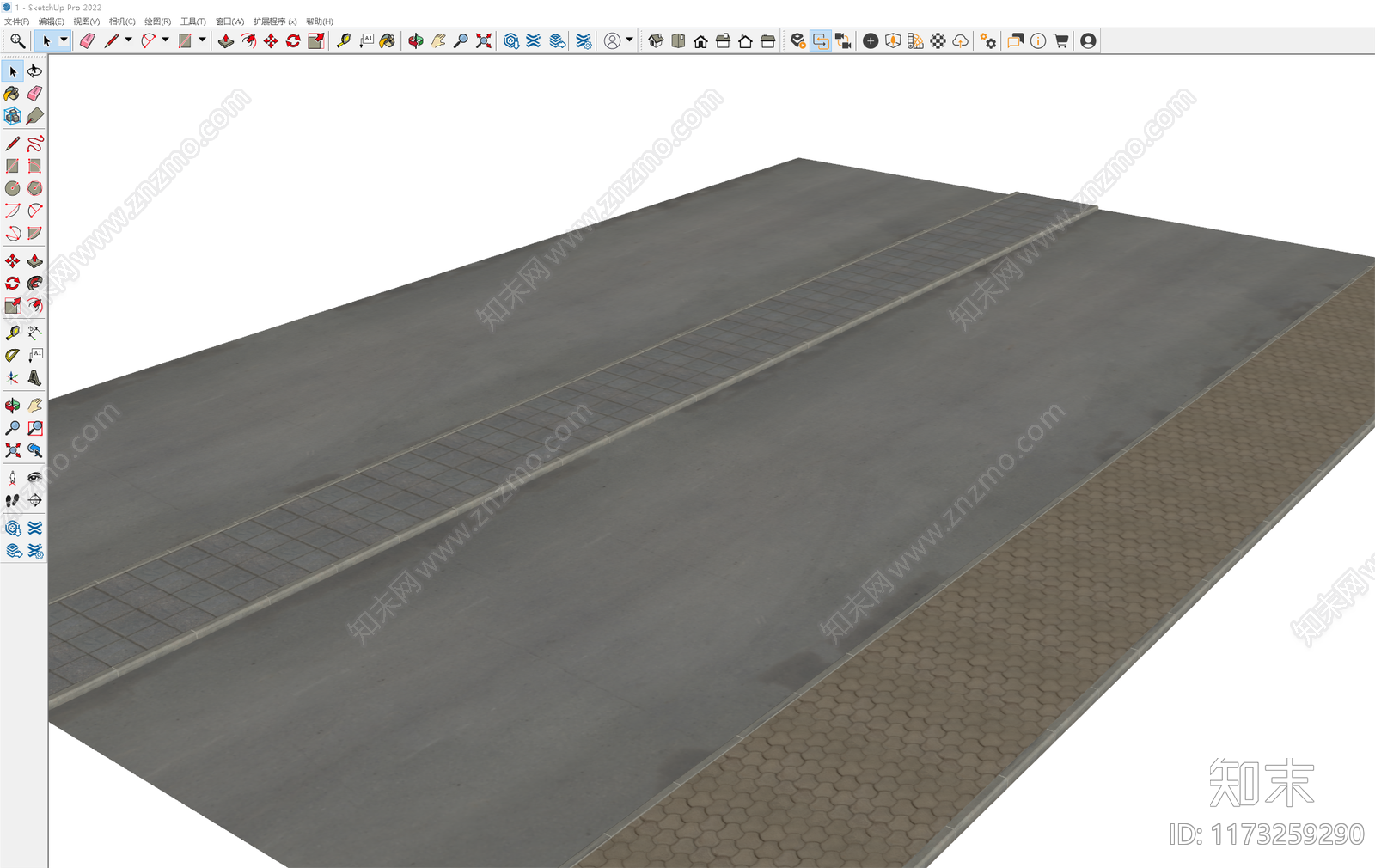Click the info circle icon
Viewport: 1375px width, 868px height.
(1038, 40)
